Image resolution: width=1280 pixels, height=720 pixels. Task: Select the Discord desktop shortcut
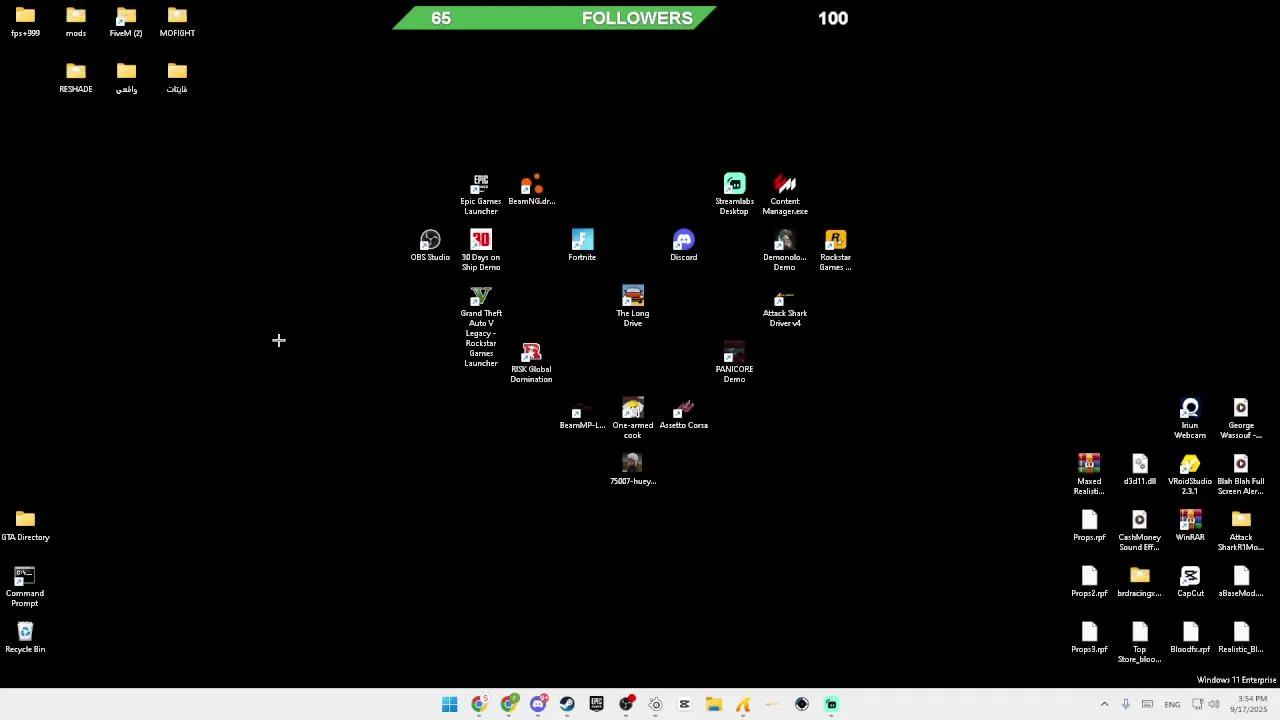click(684, 246)
